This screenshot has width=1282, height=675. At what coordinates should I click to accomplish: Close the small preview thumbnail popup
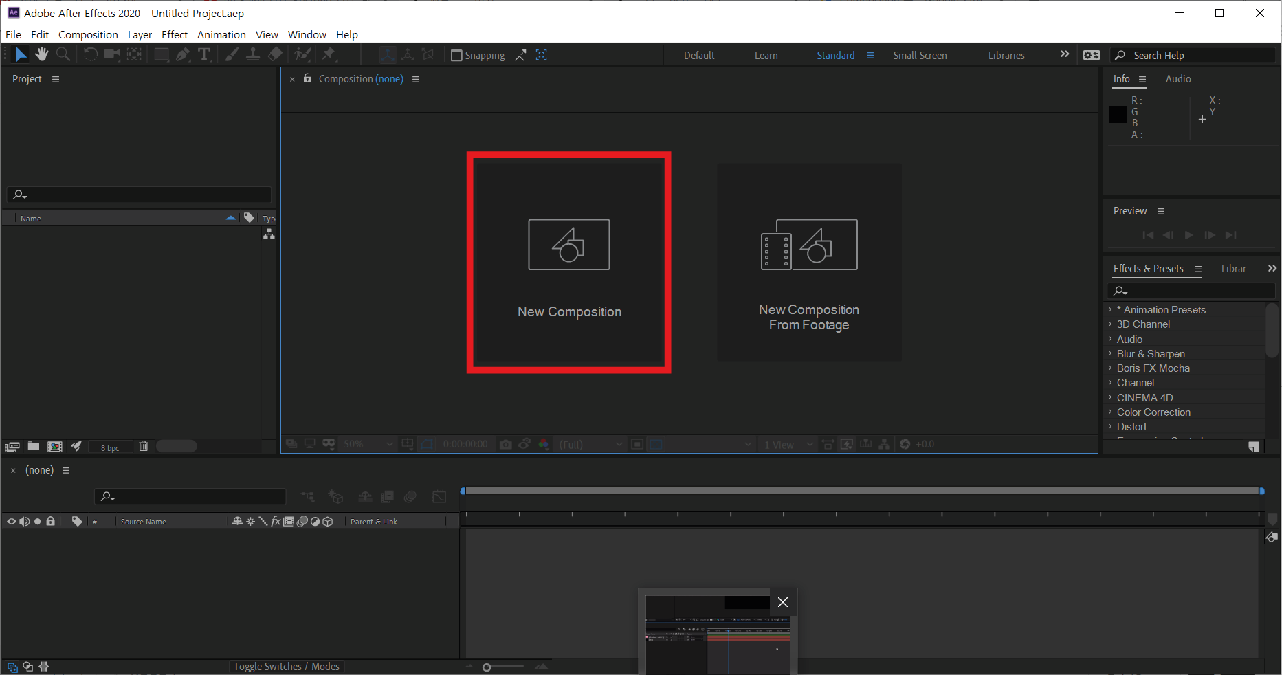(783, 602)
